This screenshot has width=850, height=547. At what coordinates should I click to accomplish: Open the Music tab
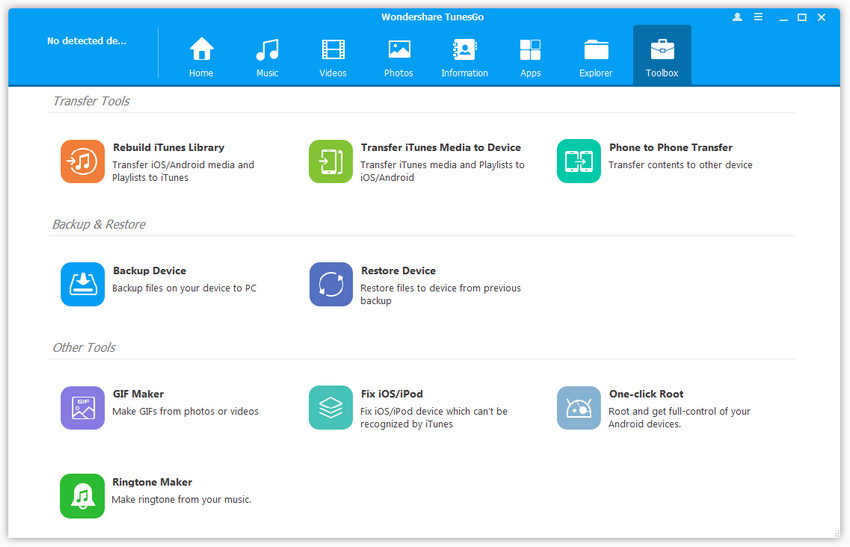267,56
